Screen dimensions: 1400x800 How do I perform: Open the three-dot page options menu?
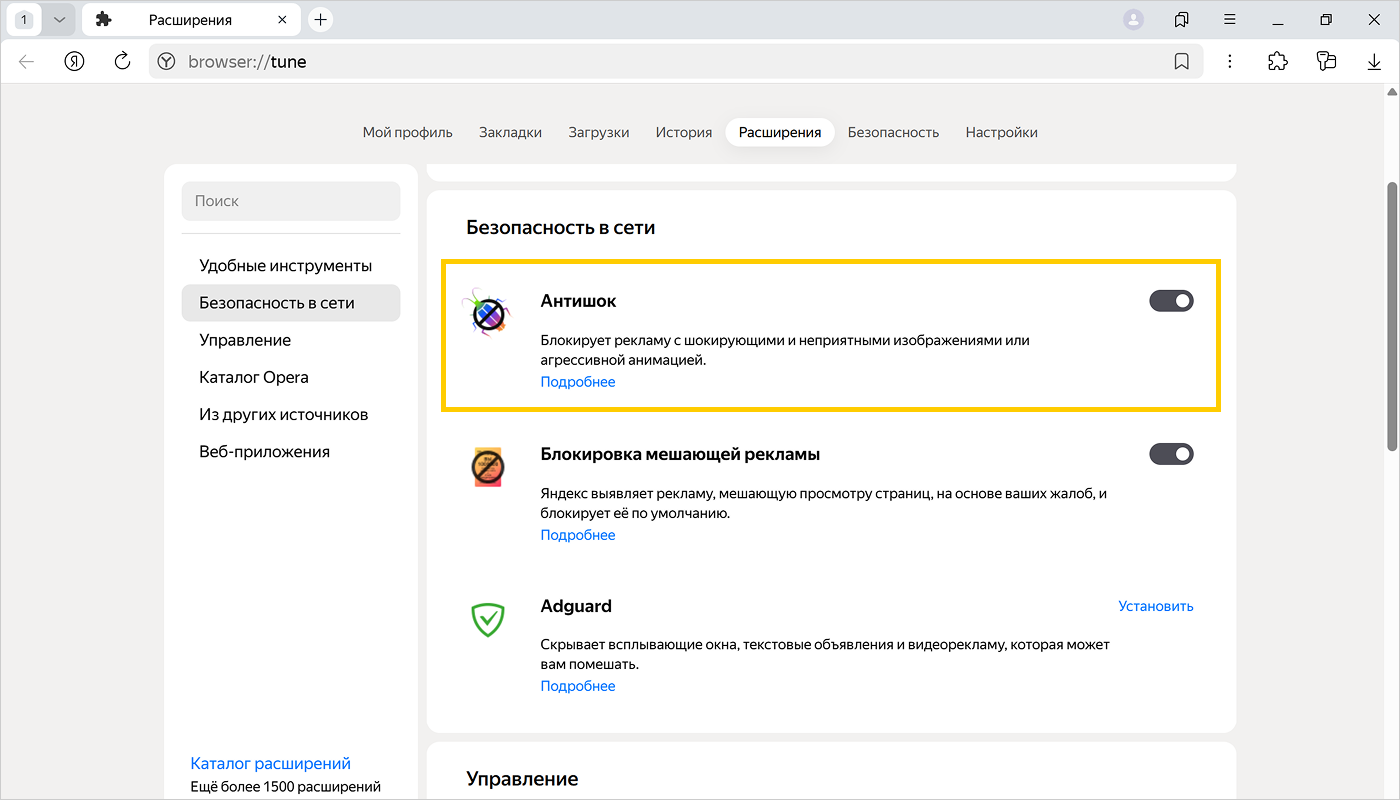(1230, 61)
